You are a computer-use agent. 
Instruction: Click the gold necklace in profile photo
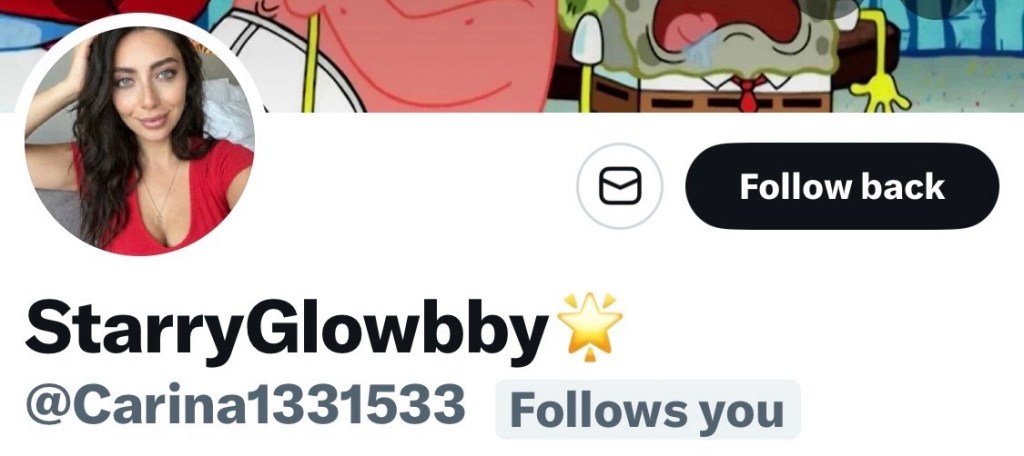pyautogui.click(x=159, y=196)
